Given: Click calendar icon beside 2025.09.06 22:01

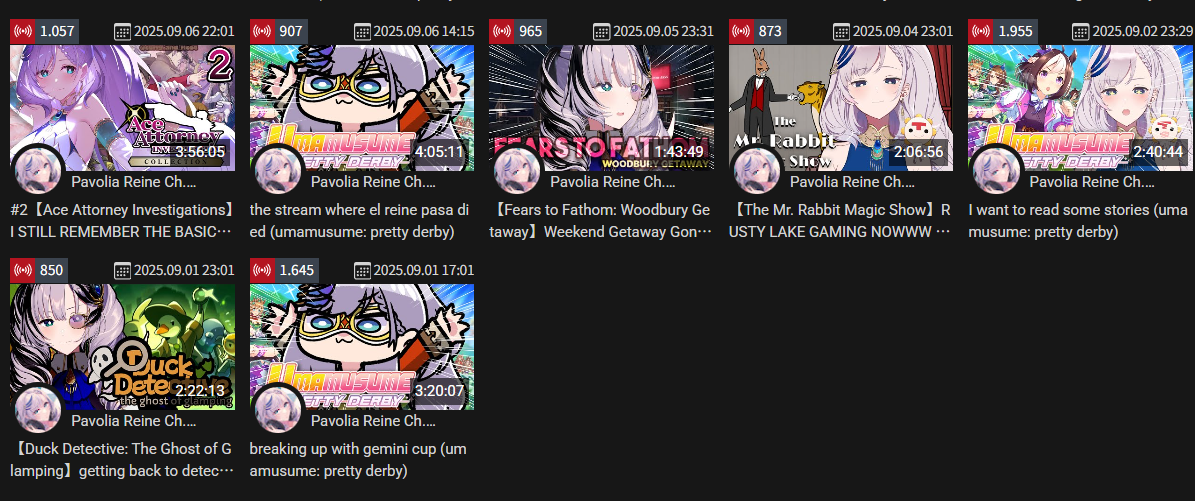Looking at the screenshot, I should (x=122, y=31).
